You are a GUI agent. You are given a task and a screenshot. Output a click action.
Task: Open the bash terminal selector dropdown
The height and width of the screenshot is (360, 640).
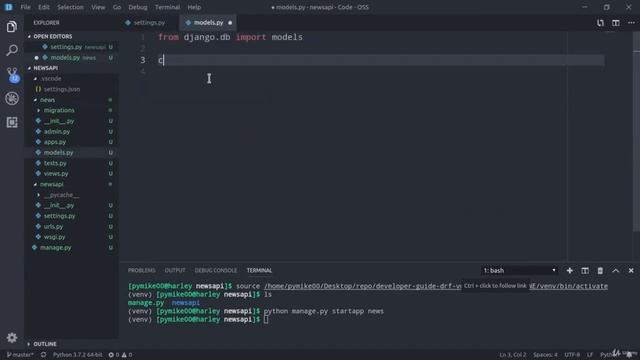[x=519, y=271]
